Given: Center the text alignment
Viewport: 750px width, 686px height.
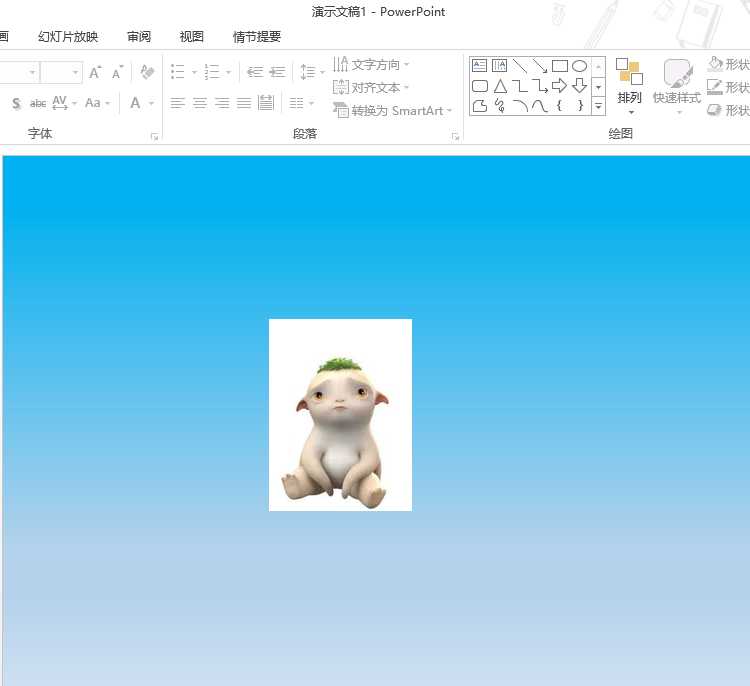Looking at the screenshot, I should coord(199,103).
